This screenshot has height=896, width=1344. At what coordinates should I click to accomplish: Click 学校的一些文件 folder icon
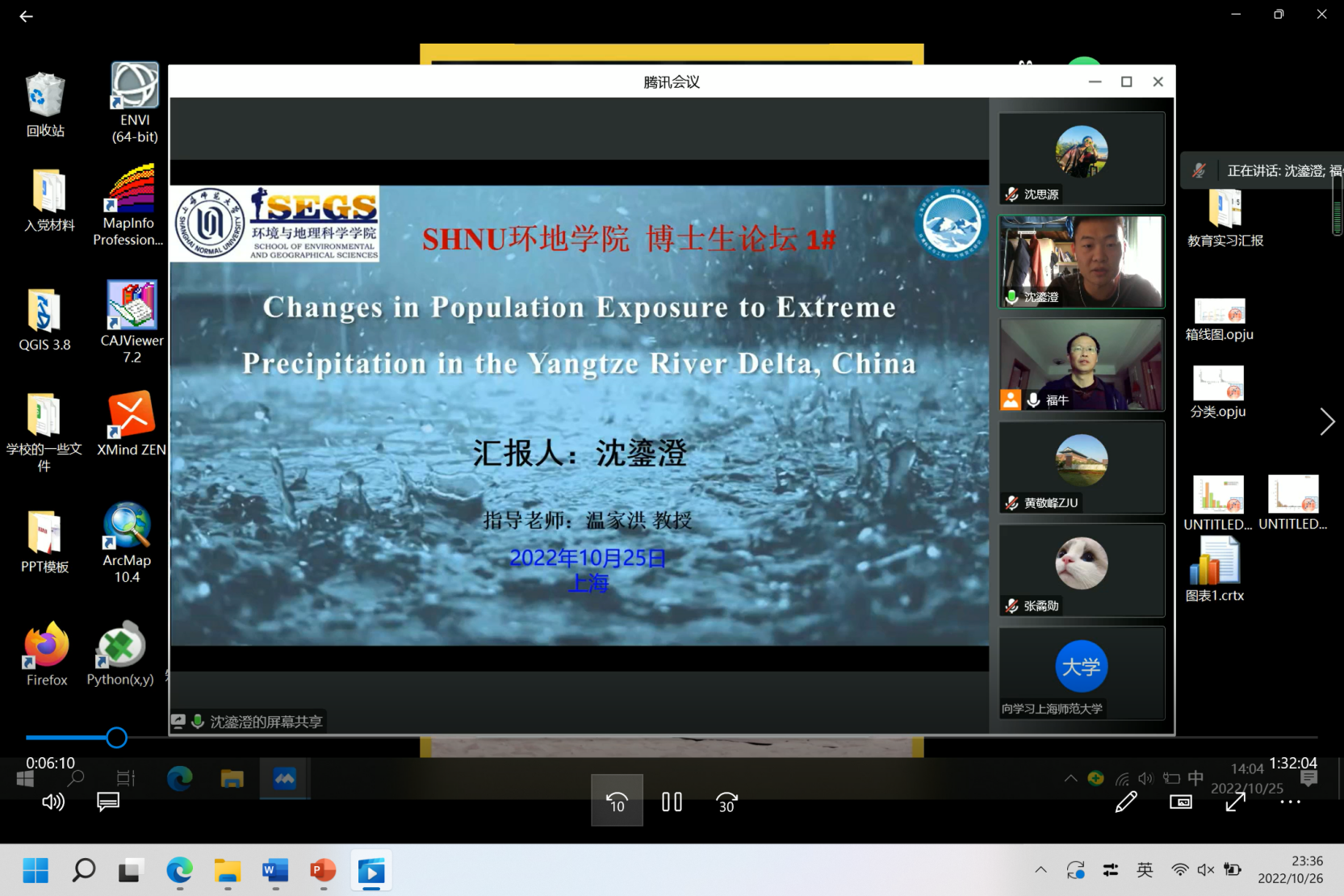(x=44, y=433)
